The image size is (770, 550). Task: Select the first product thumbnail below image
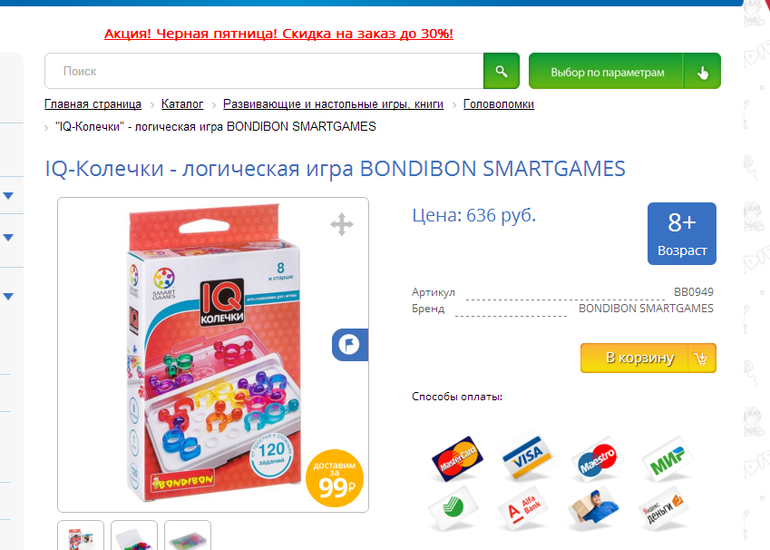coord(81,535)
